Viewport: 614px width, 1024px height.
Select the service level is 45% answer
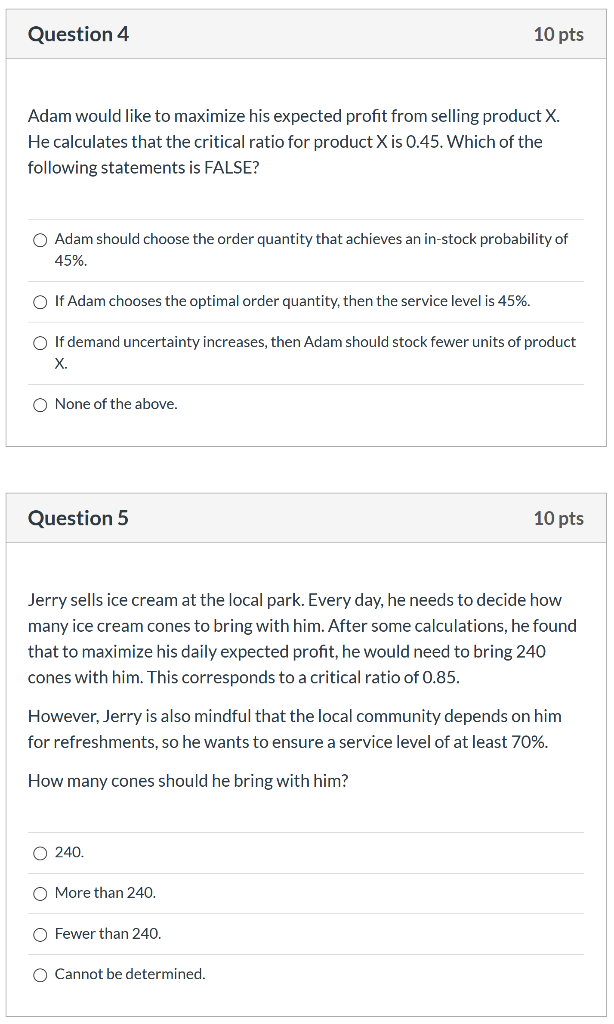tap(40, 301)
